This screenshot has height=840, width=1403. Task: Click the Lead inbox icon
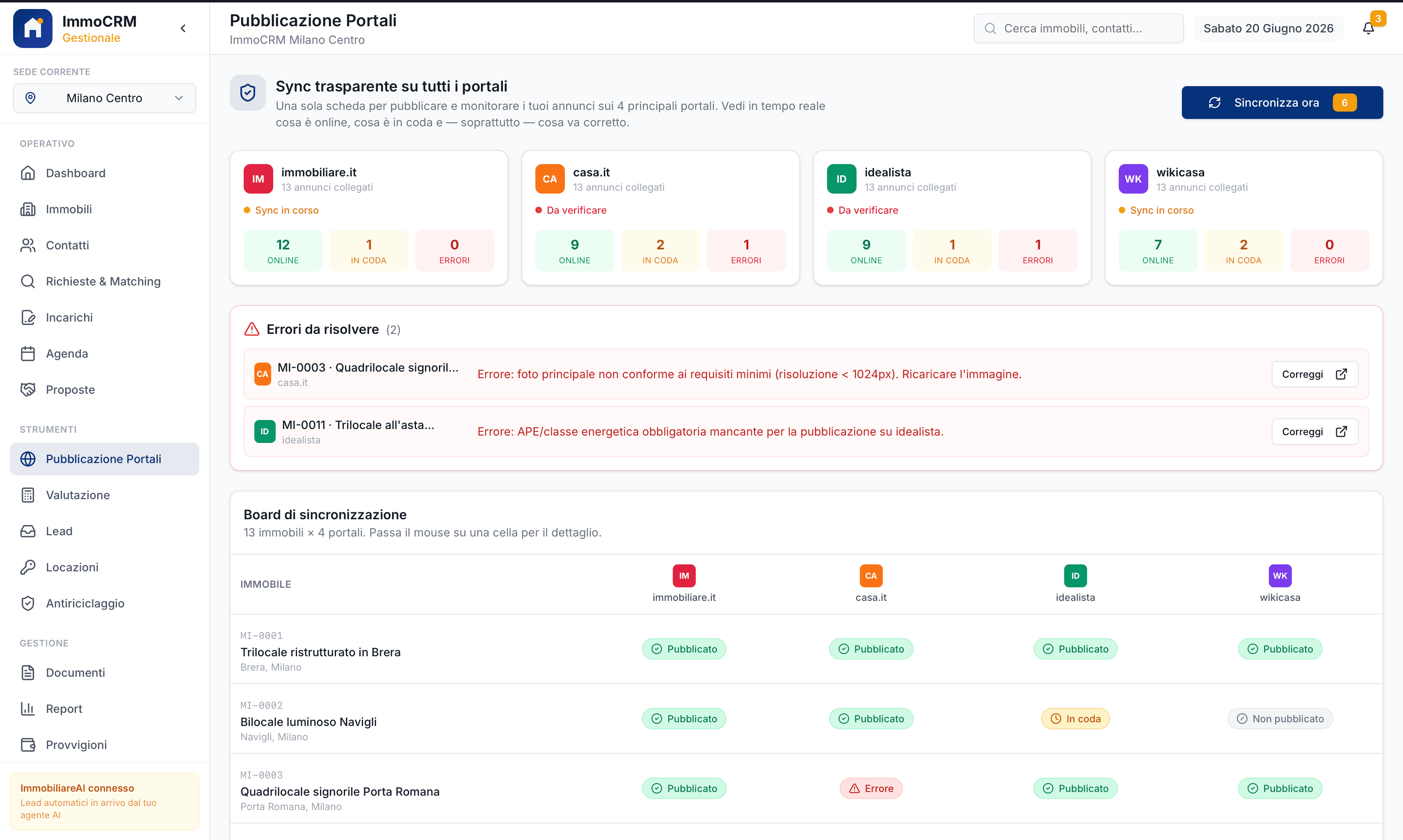tap(28, 531)
